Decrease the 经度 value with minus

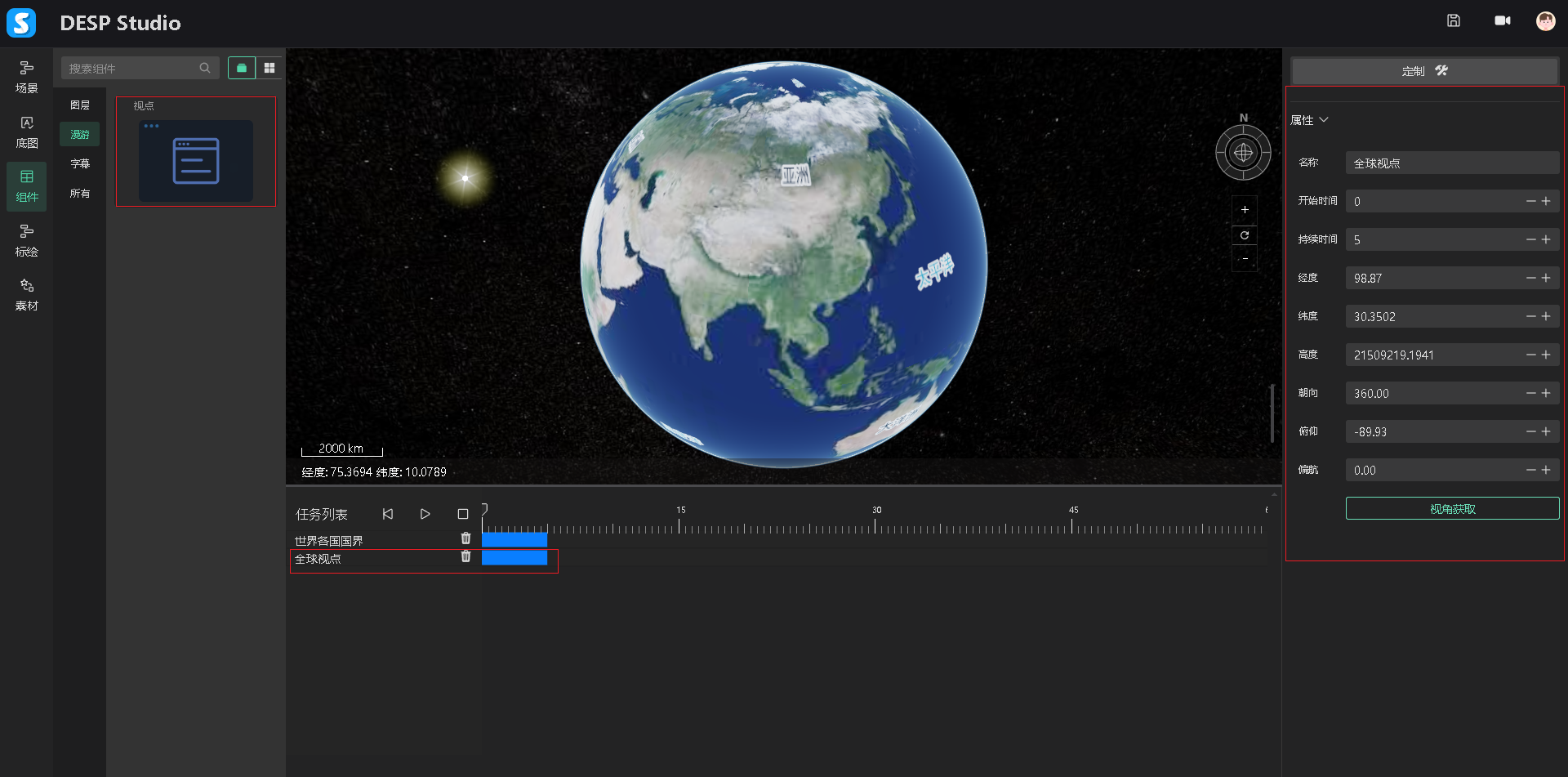coord(1530,278)
